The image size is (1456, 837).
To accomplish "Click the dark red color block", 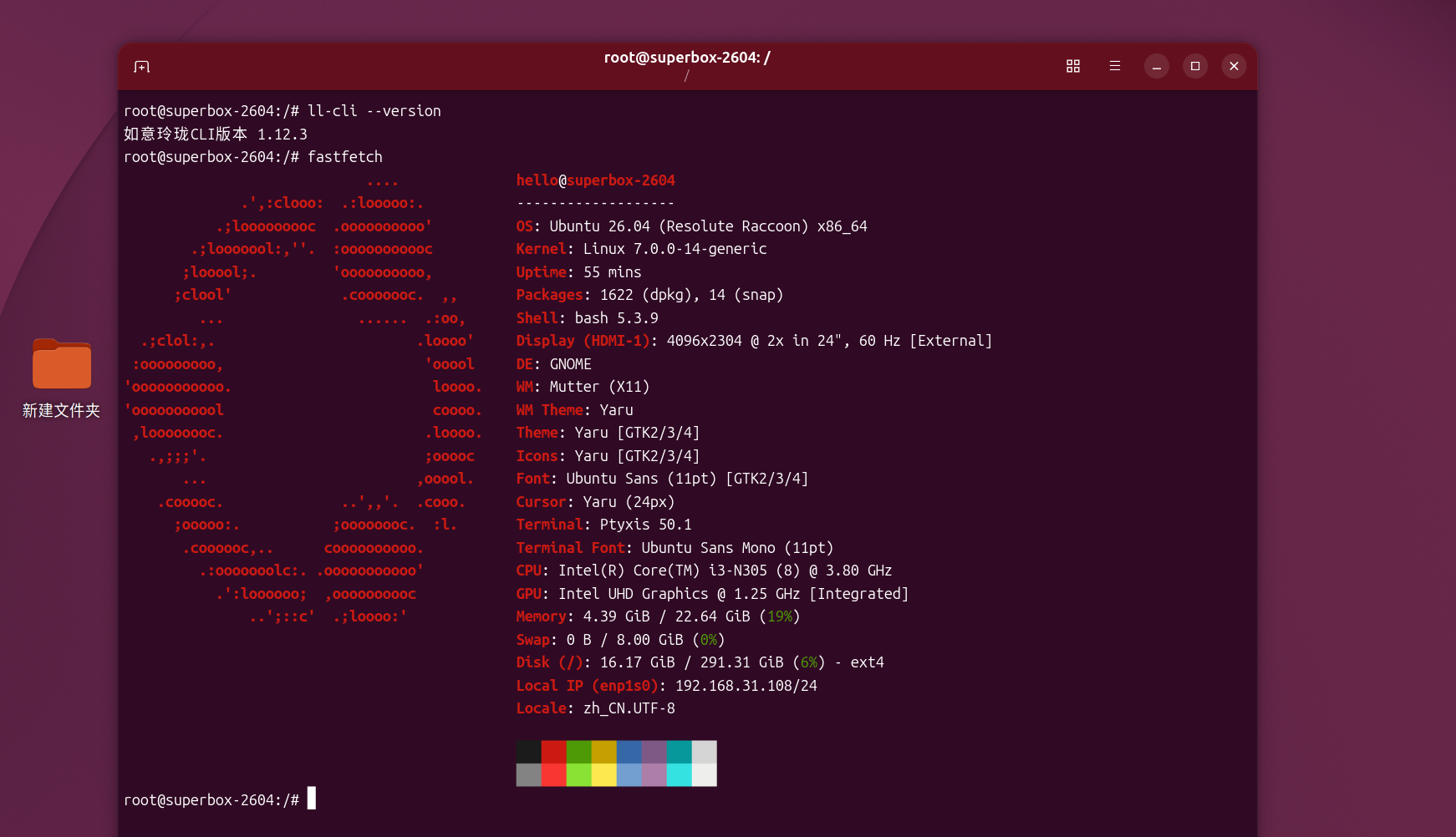I will coord(554,752).
